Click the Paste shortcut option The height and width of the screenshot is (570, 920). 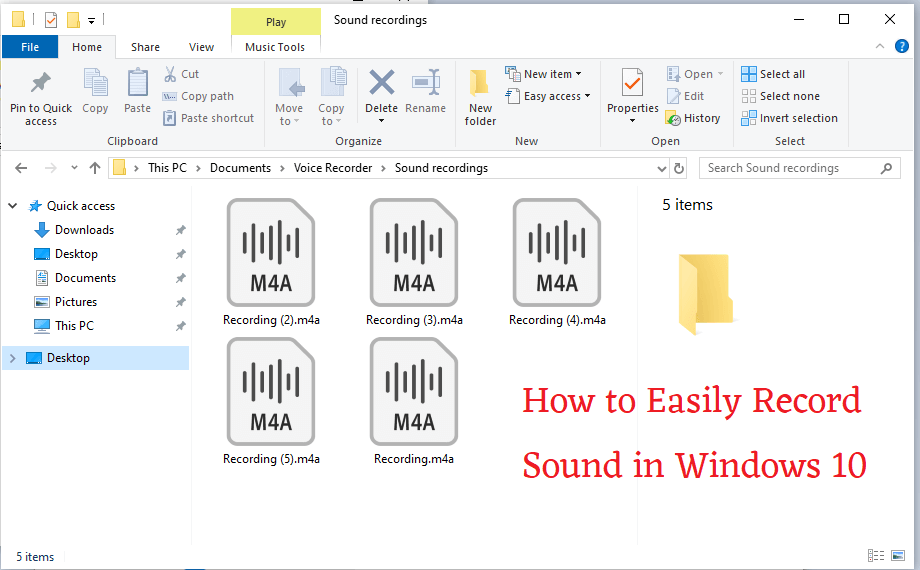point(208,118)
